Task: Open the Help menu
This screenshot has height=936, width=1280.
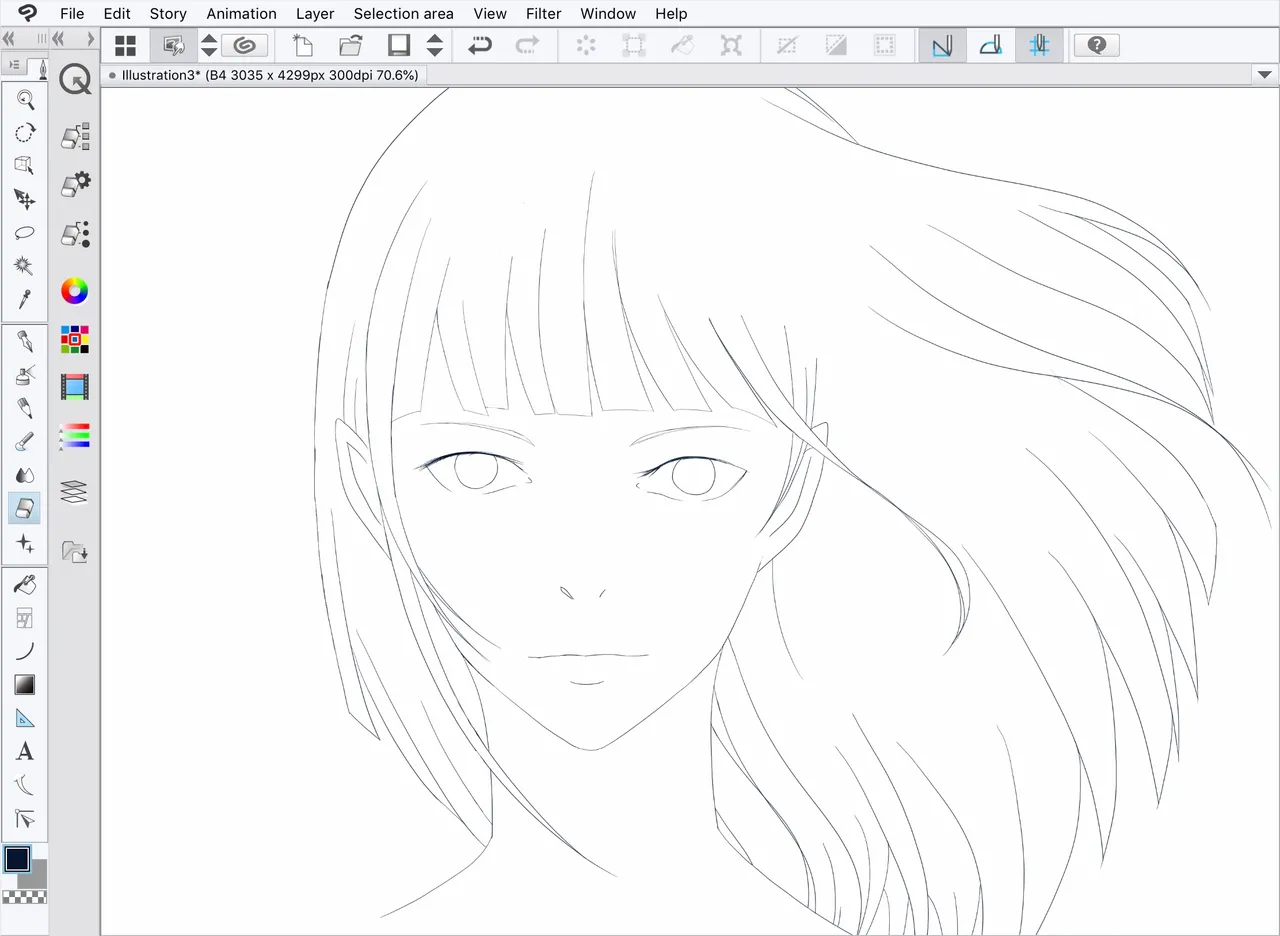Action: tap(671, 13)
